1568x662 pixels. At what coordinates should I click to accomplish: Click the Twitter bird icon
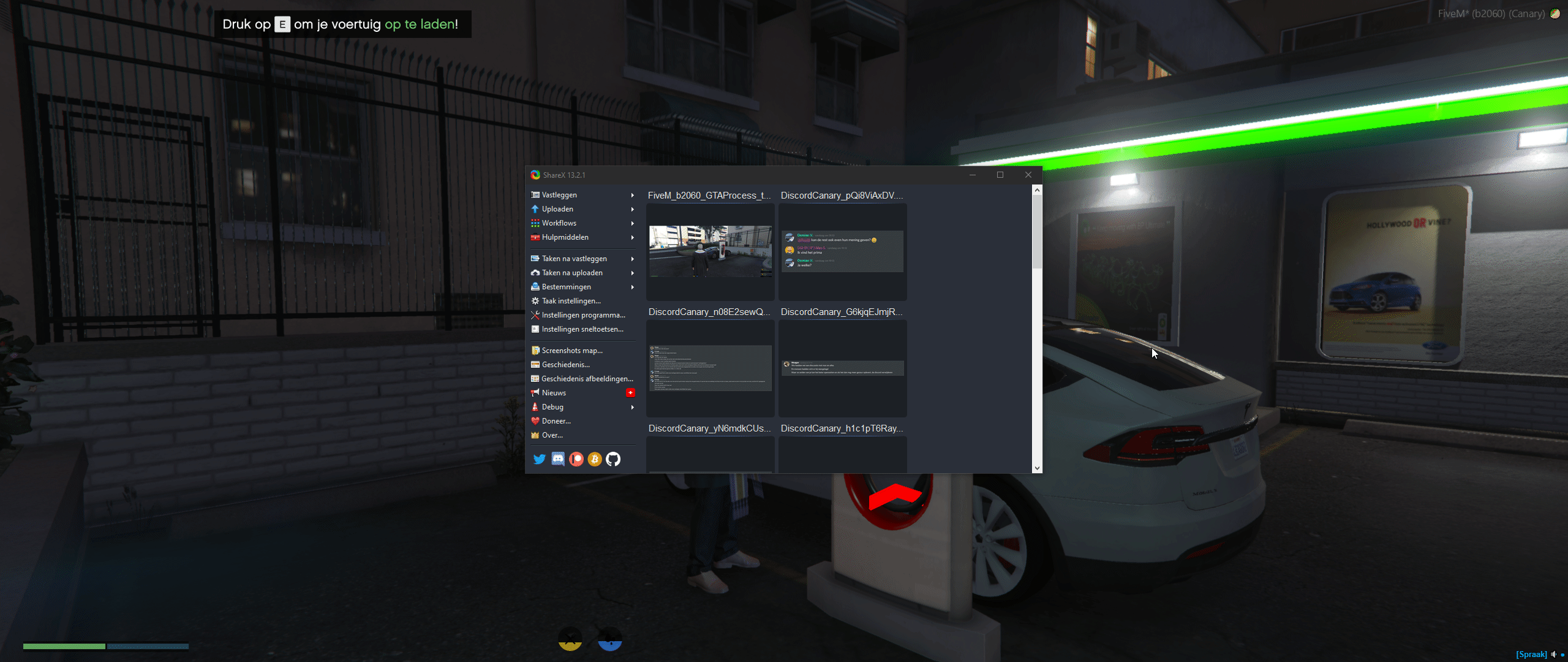[x=539, y=459]
